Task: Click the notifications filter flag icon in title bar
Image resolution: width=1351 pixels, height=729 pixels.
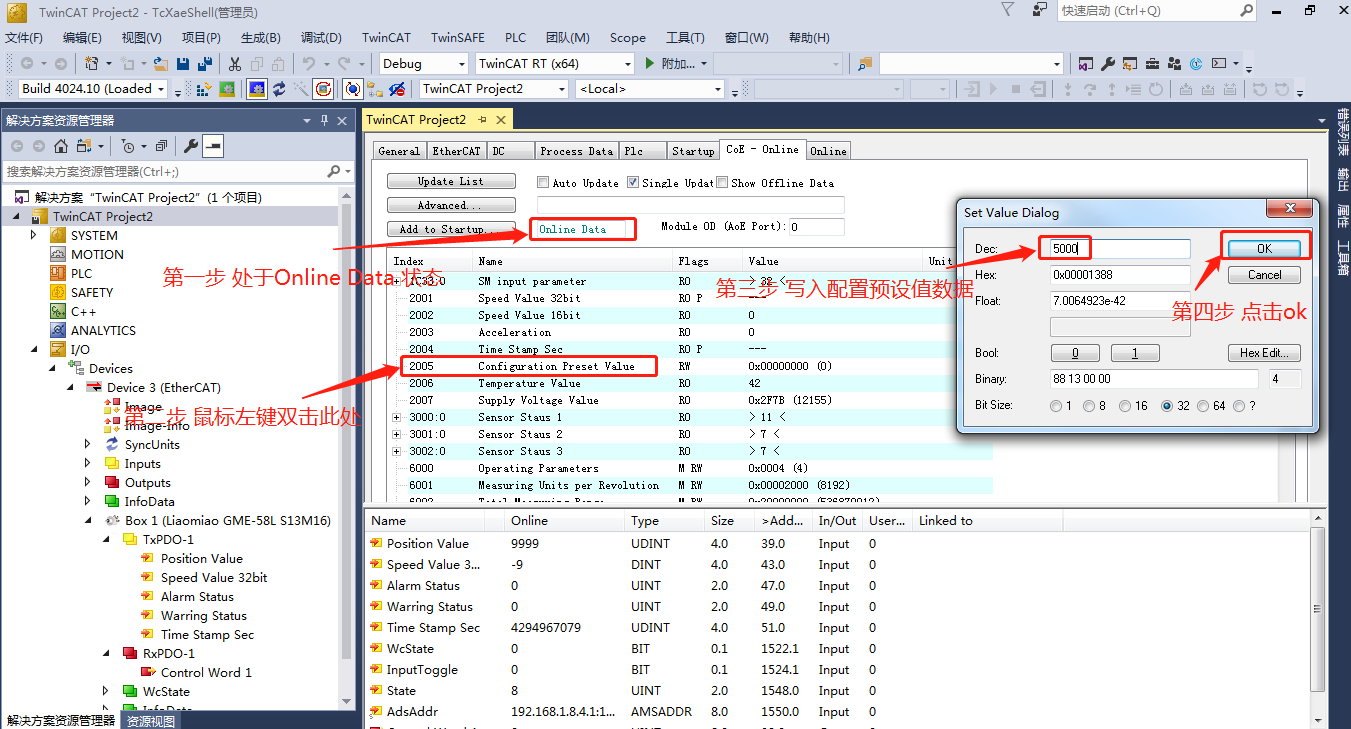Action: (1007, 10)
